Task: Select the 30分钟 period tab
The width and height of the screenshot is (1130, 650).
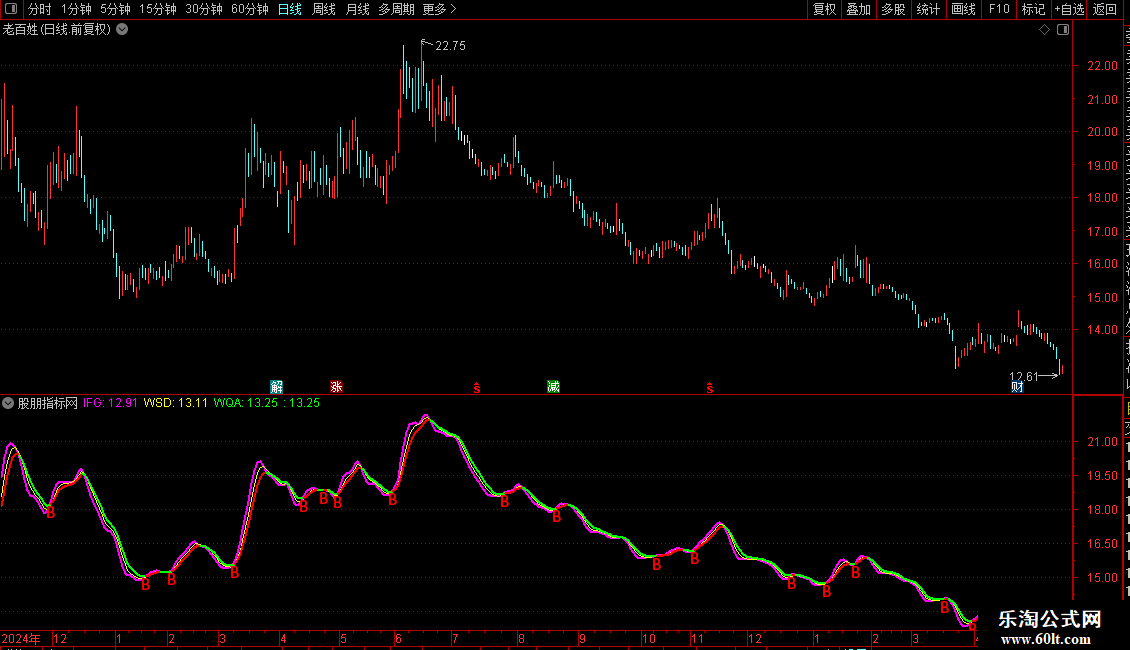Action: point(204,9)
